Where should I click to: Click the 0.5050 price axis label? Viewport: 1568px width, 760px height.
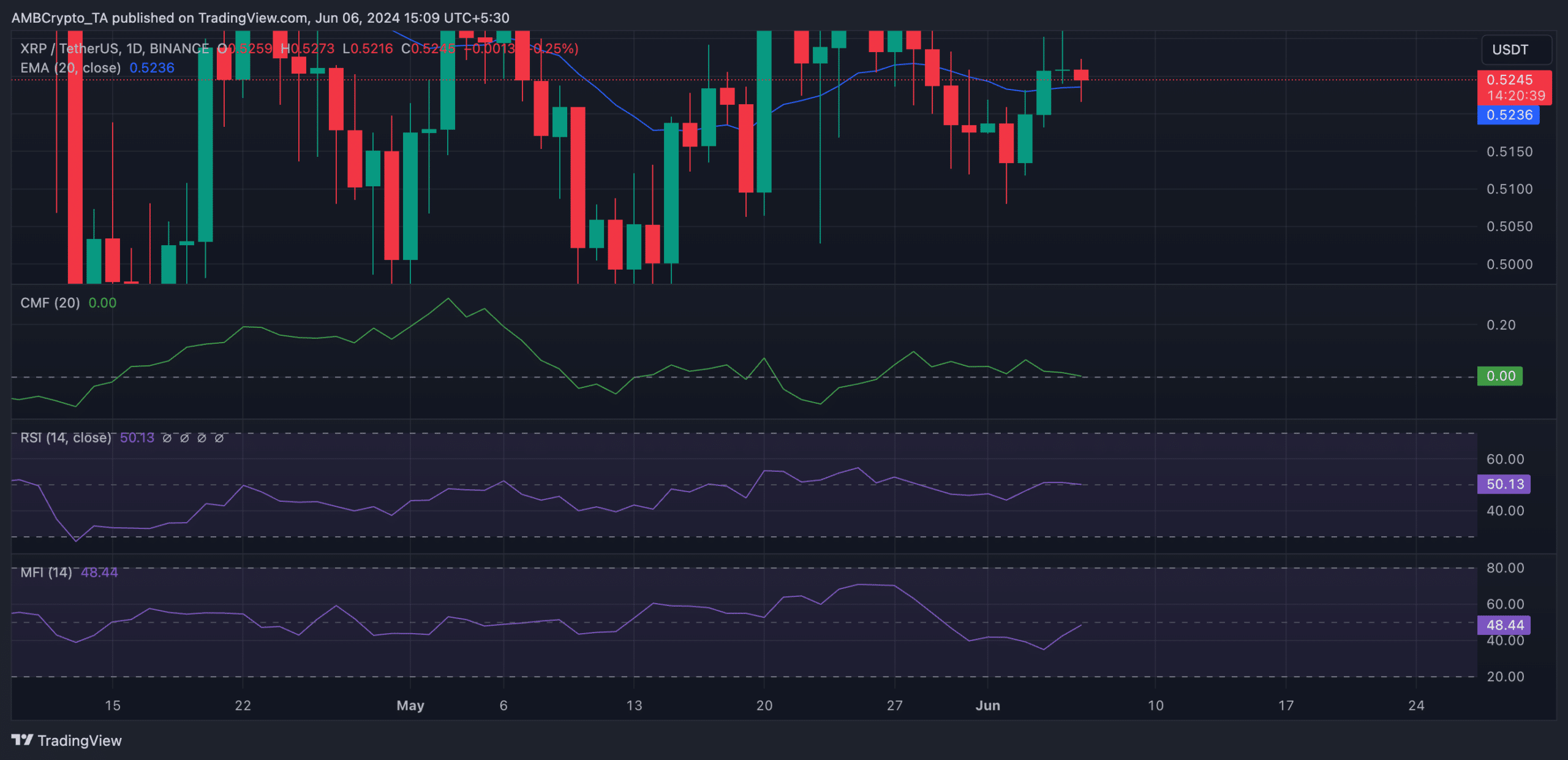[x=1510, y=226]
